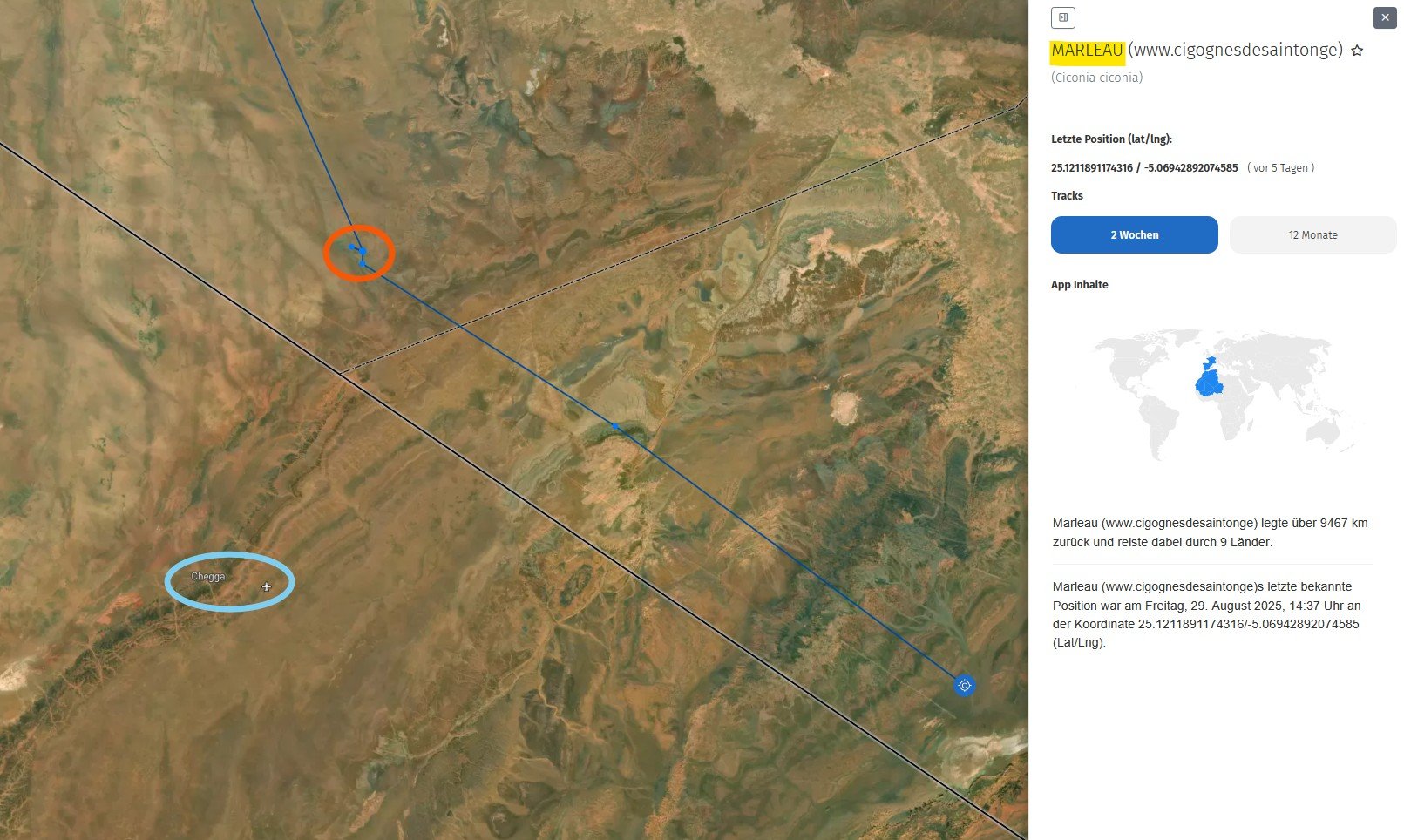Select the track point on the mid-route
The image size is (1404, 840).
615,426
